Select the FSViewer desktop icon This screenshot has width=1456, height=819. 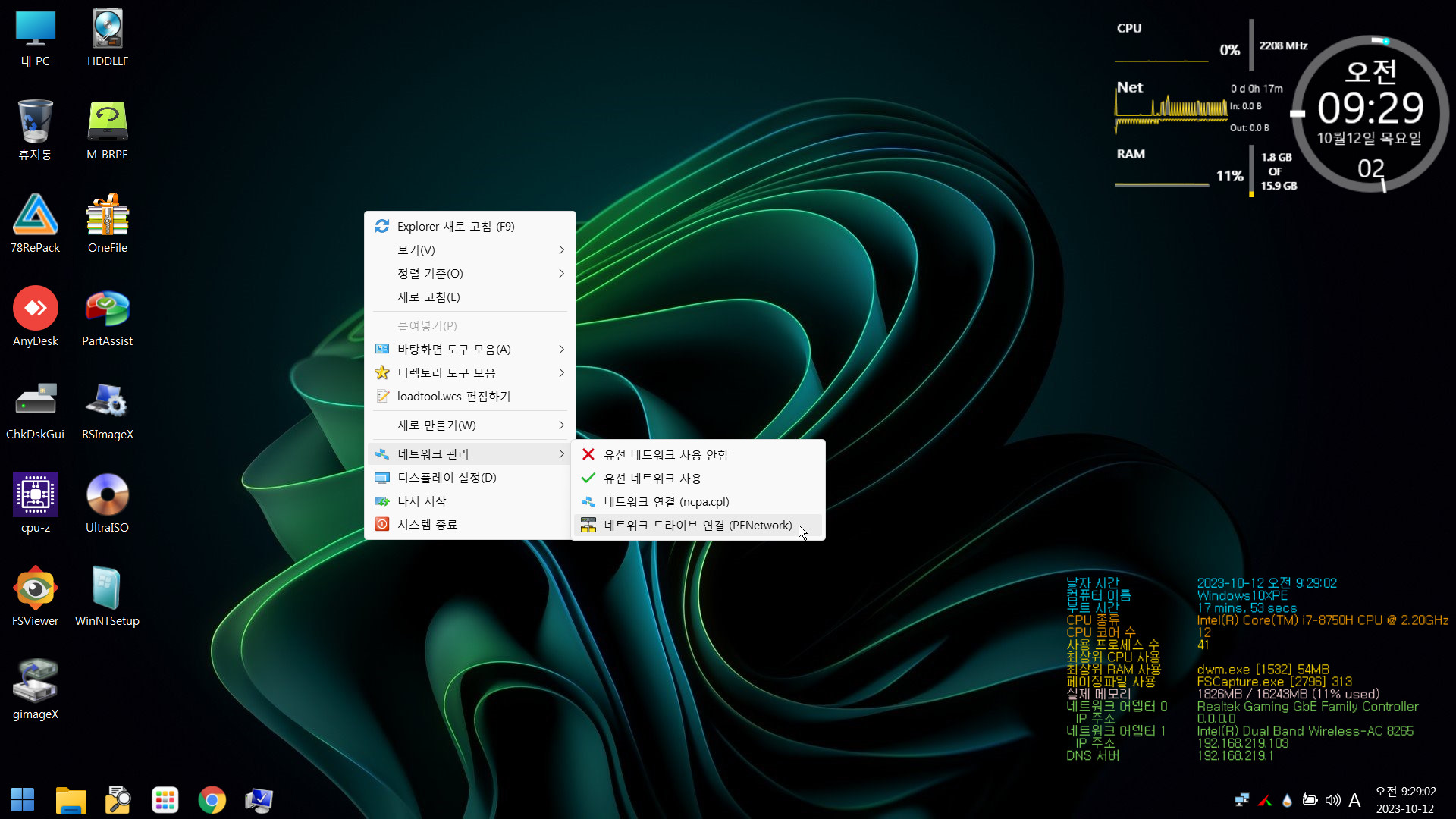pyautogui.click(x=35, y=597)
